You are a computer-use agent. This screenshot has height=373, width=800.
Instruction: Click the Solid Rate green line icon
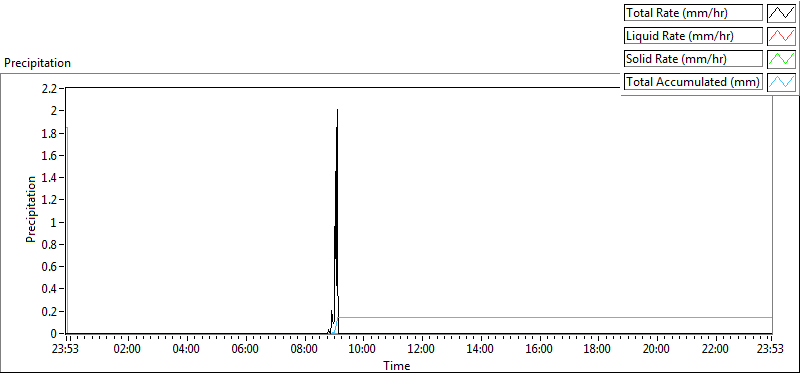(781, 59)
